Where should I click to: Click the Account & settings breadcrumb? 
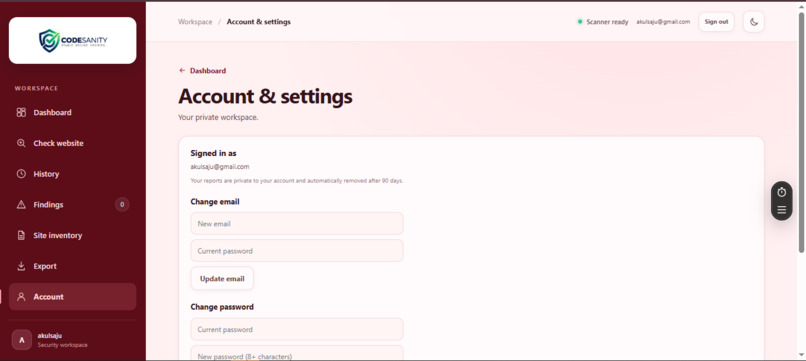[259, 22]
